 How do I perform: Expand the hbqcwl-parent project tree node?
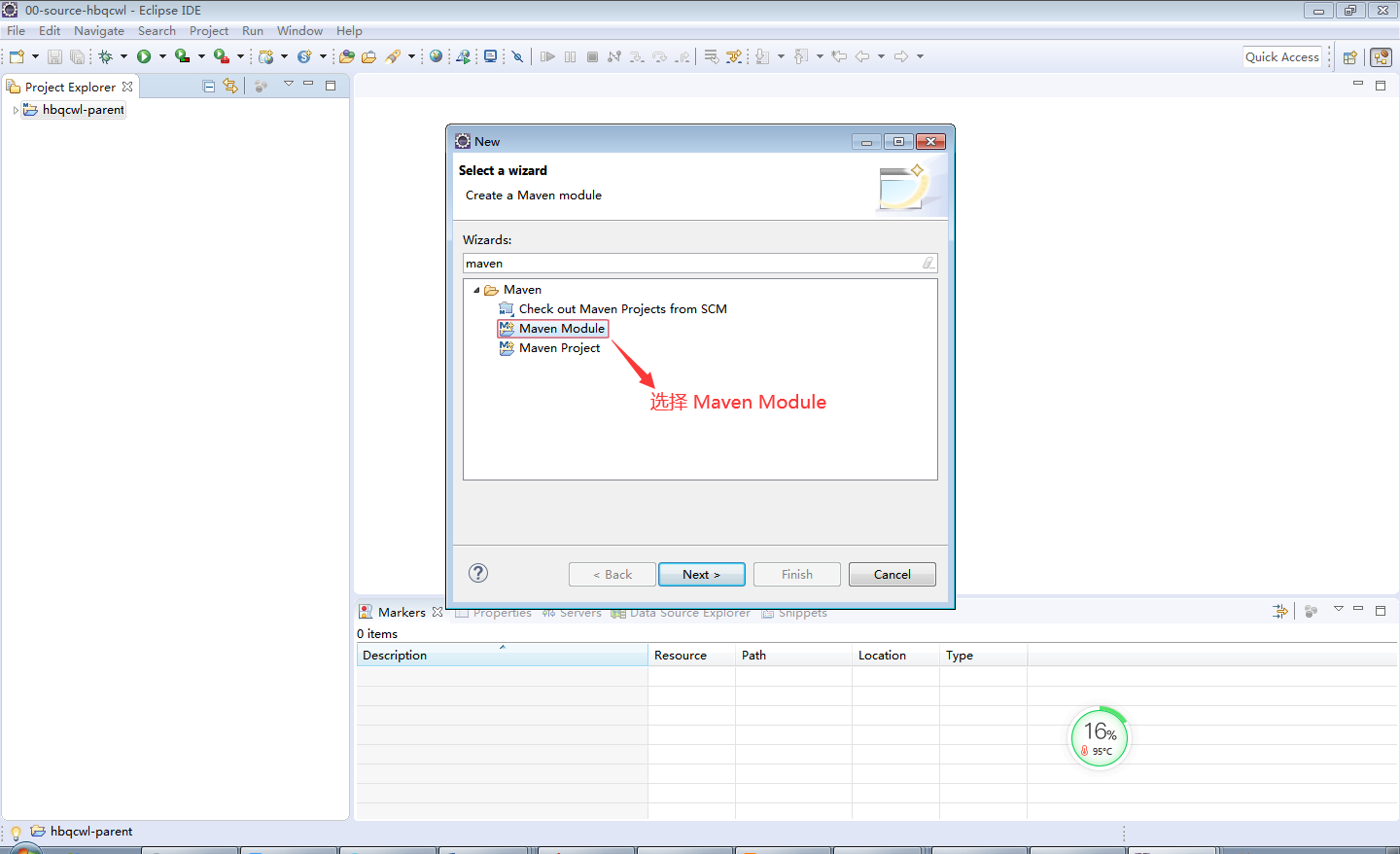16,110
